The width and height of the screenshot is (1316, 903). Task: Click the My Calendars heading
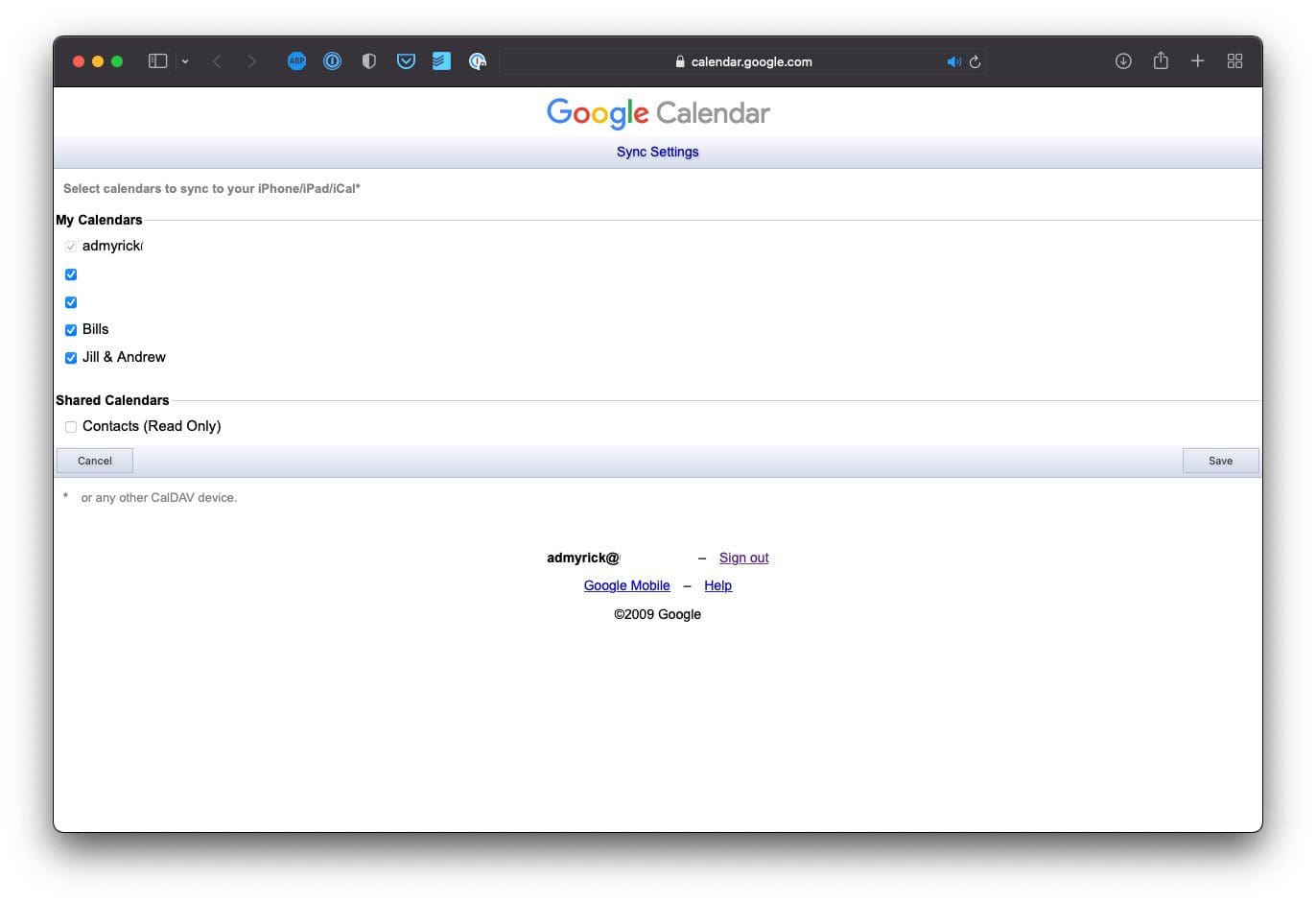click(99, 220)
